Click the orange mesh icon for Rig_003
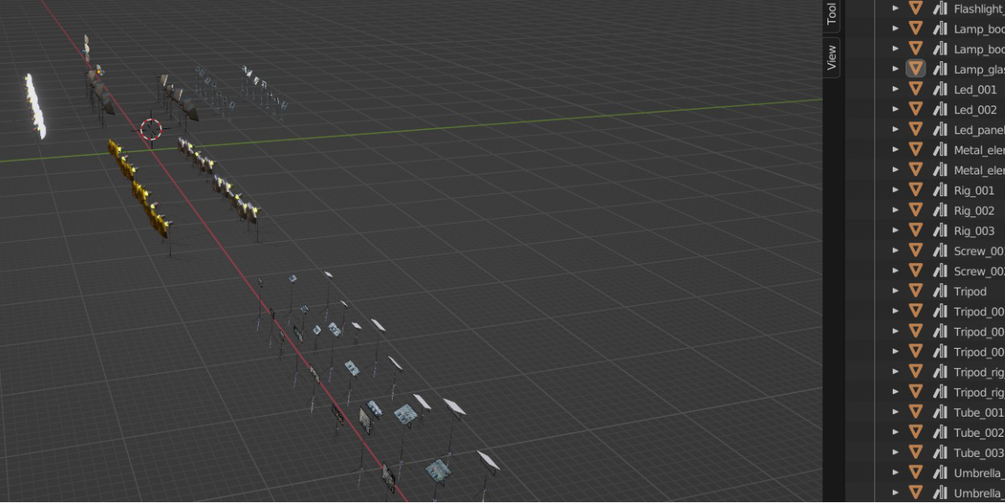The height and width of the screenshot is (503, 1005). point(915,231)
